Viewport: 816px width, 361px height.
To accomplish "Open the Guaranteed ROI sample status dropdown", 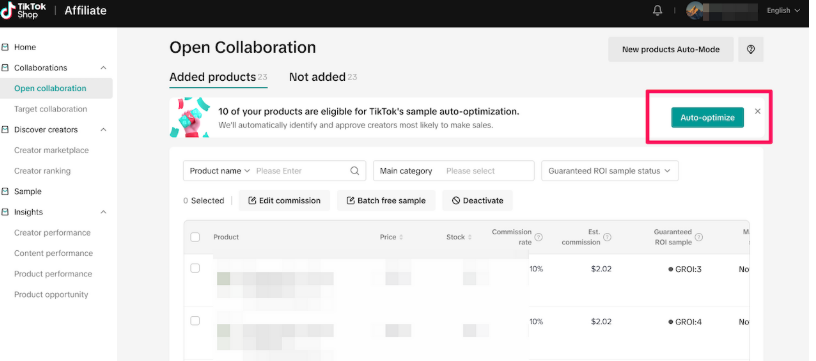I will coord(610,171).
